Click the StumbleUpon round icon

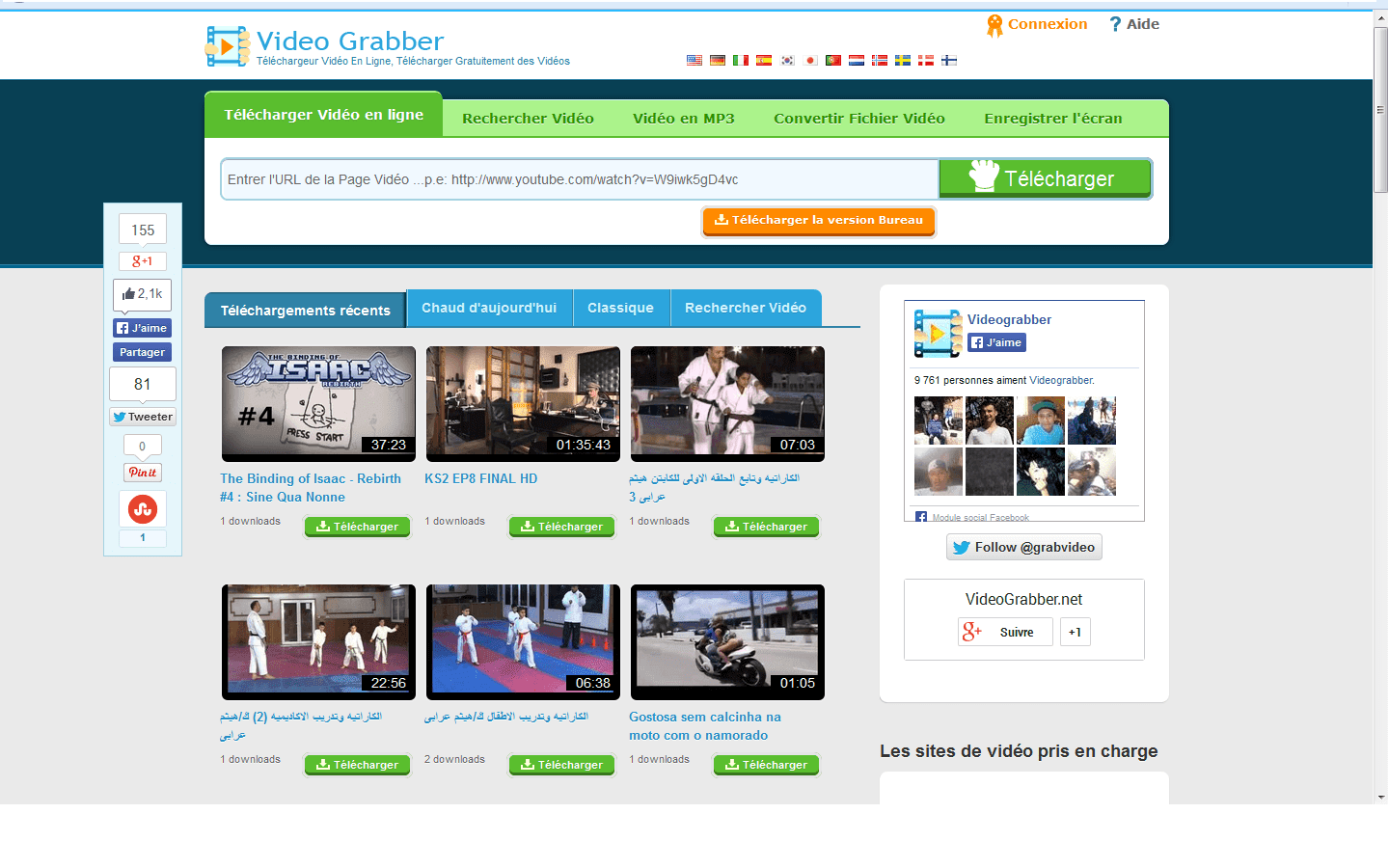coord(143,509)
